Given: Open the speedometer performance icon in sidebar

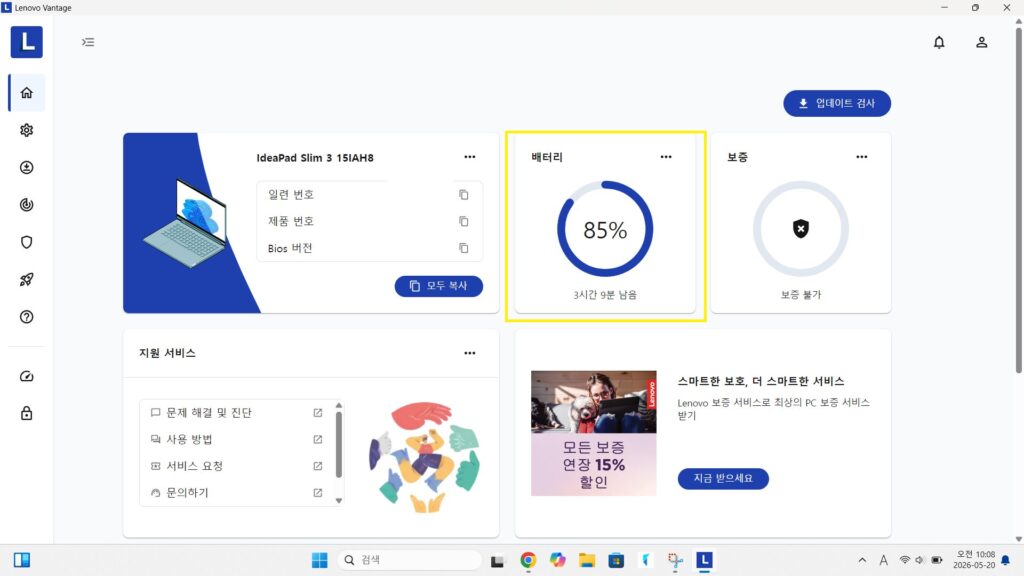Looking at the screenshot, I should tap(27, 376).
